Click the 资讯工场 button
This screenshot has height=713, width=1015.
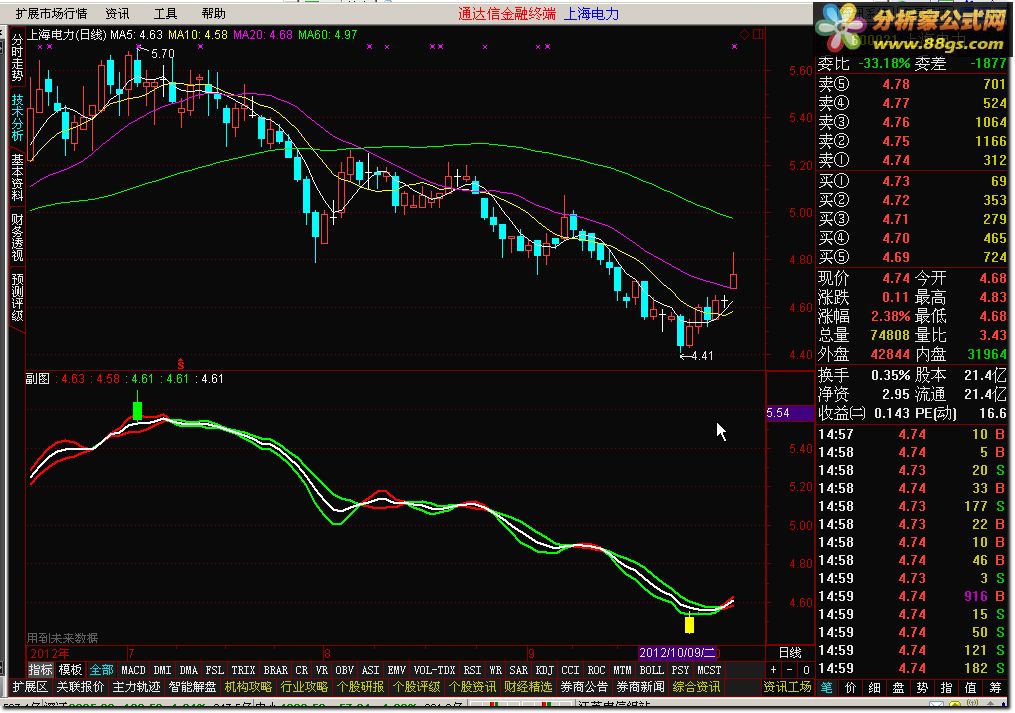[787, 687]
